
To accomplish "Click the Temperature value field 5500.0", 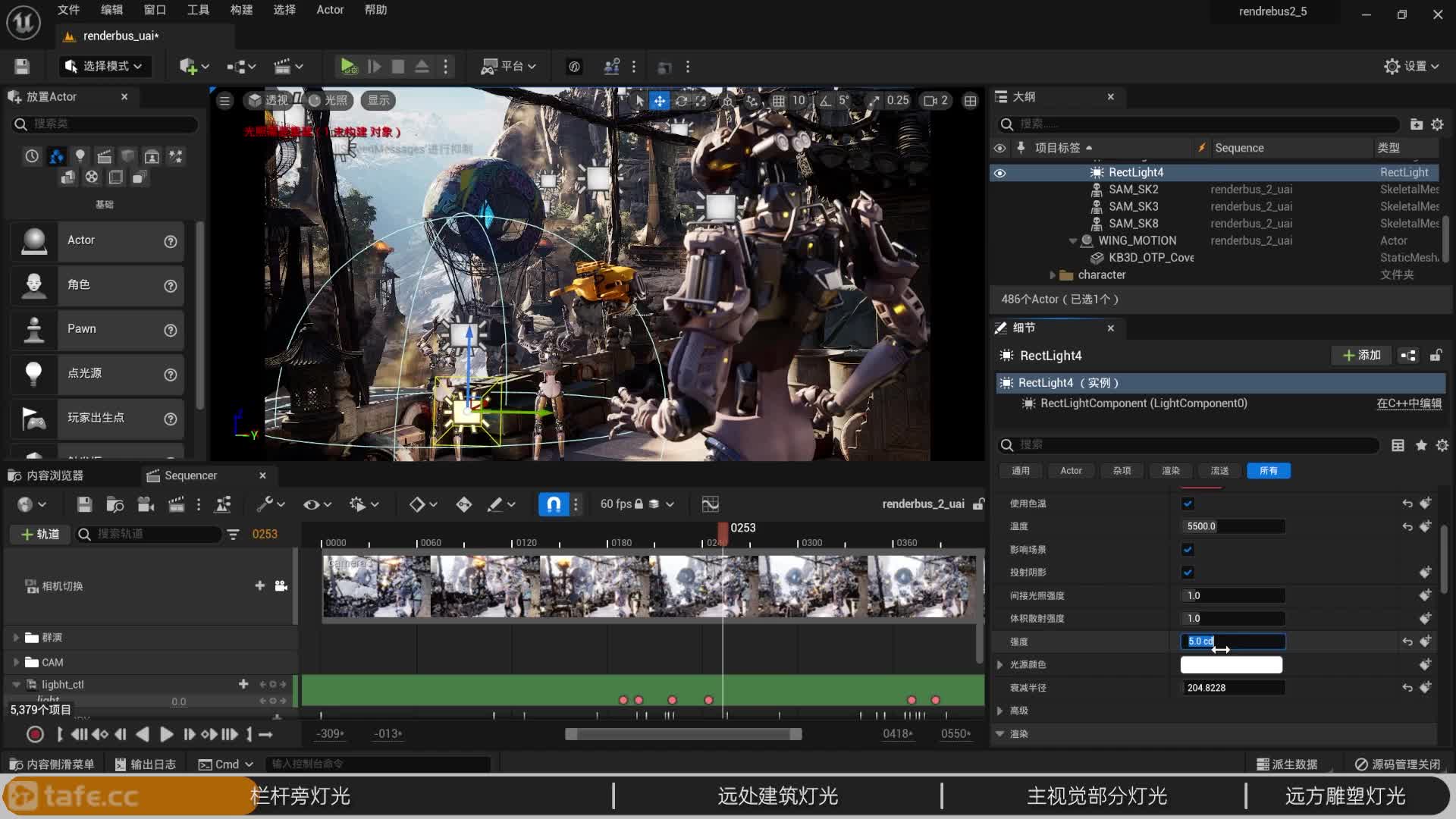I will tap(1232, 526).
